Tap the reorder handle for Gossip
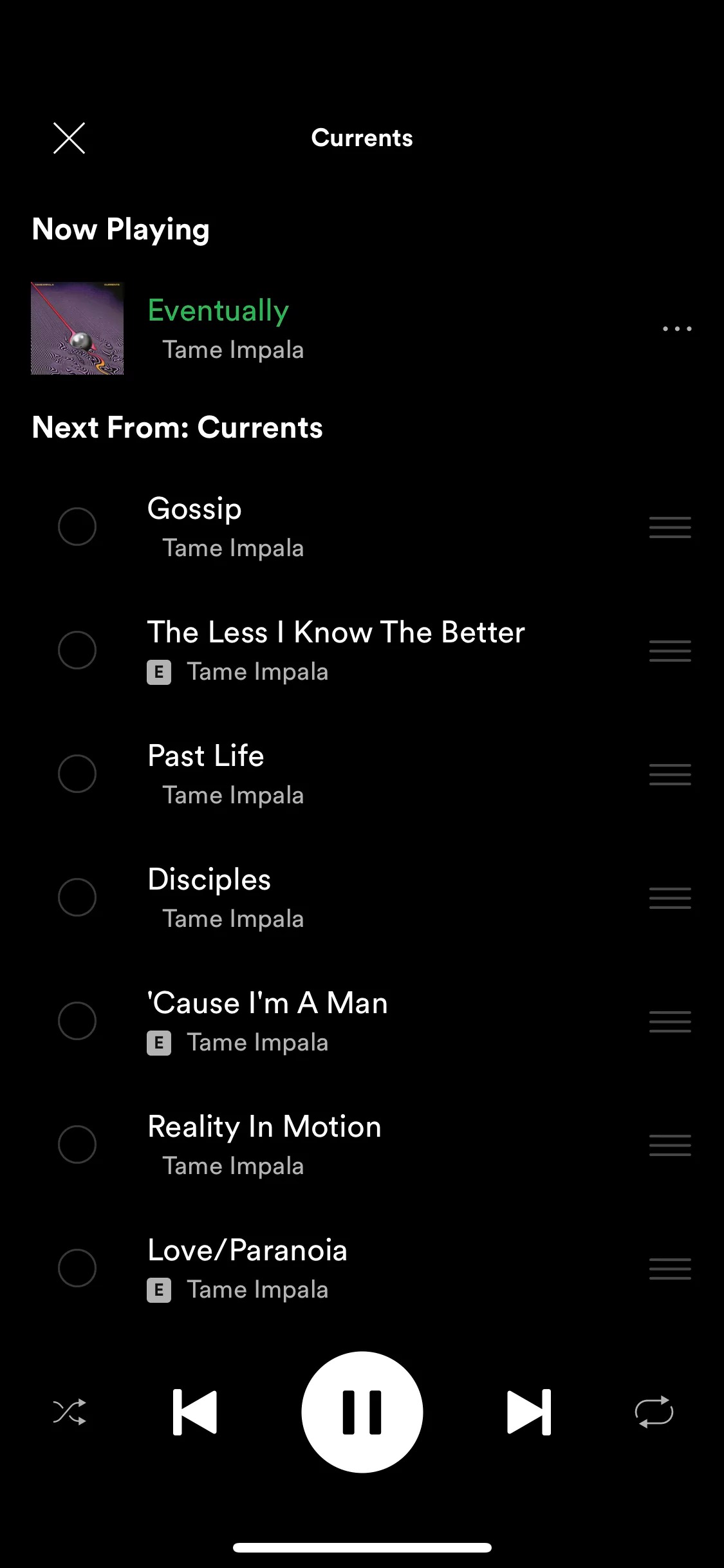This screenshot has width=724, height=1568. (670, 527)
